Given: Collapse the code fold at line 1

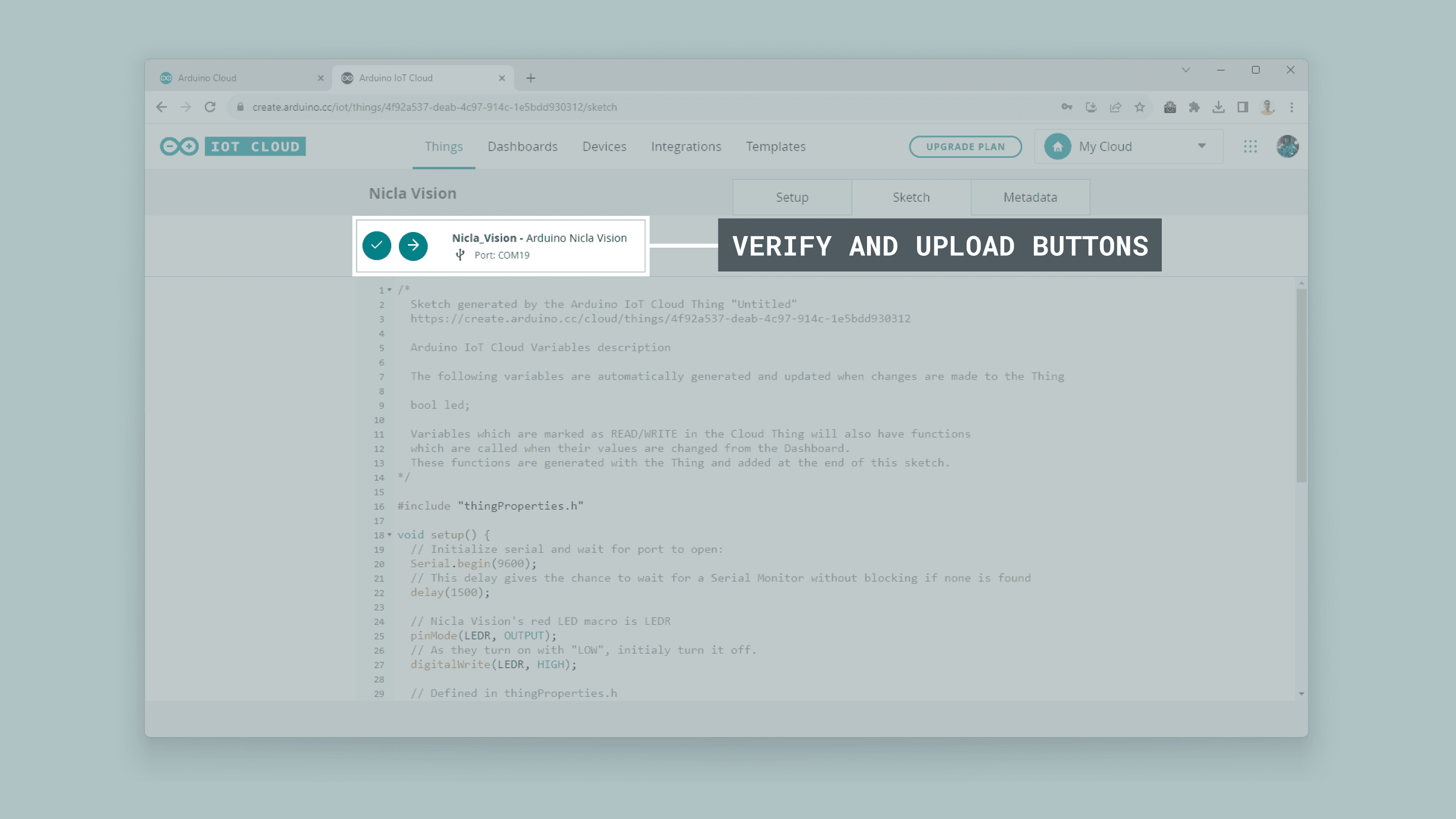Looking at the screenshot, I should [x=389, y=290].
